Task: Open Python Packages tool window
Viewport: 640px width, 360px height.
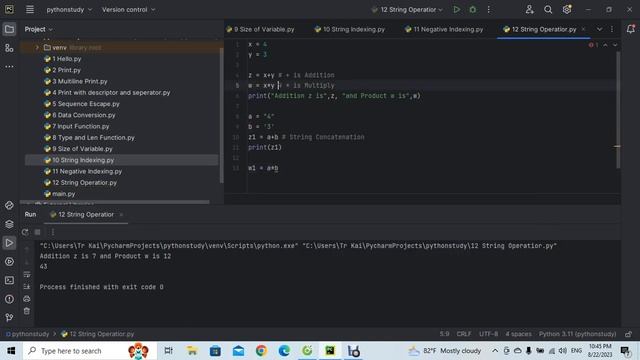Action: point(9,205)
